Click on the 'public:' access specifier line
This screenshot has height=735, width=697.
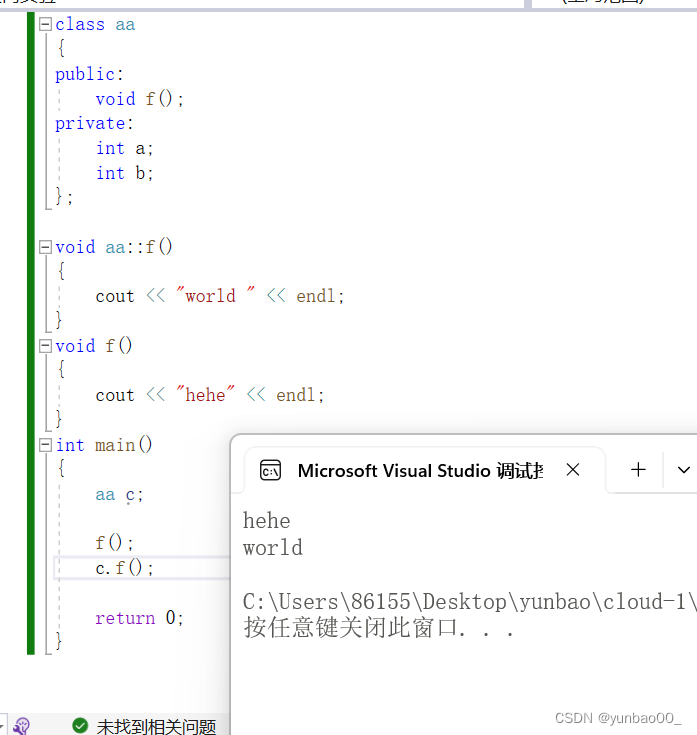[89, 74]
